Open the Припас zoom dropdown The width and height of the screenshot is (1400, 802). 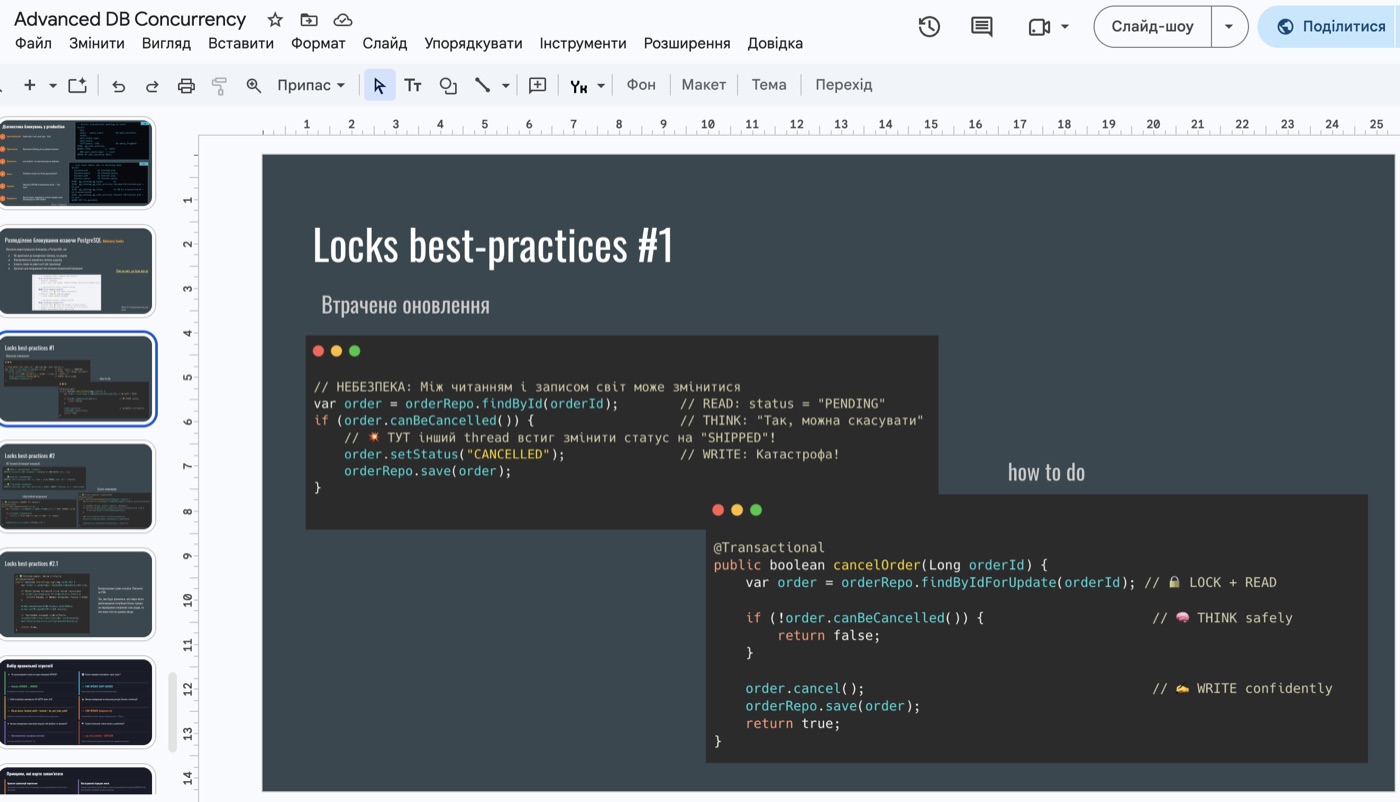[311, 85]
